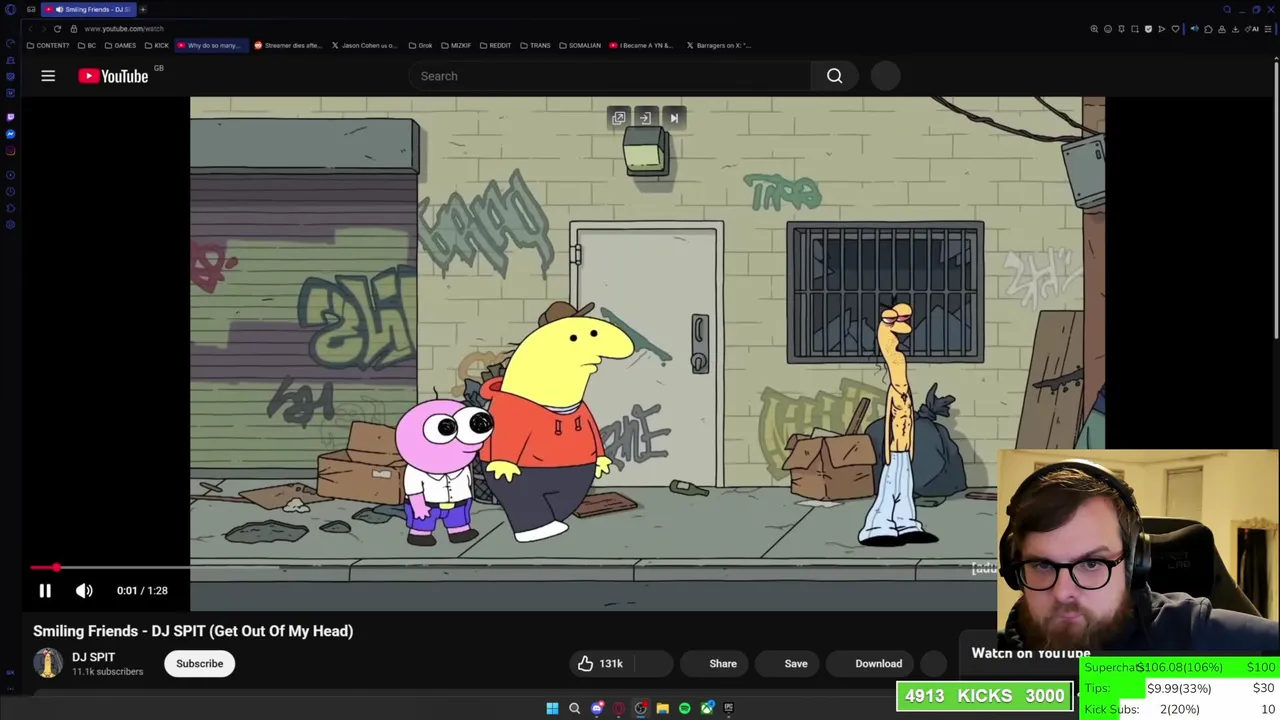Open the DJ SPIT channel avatar

(47, 663)
